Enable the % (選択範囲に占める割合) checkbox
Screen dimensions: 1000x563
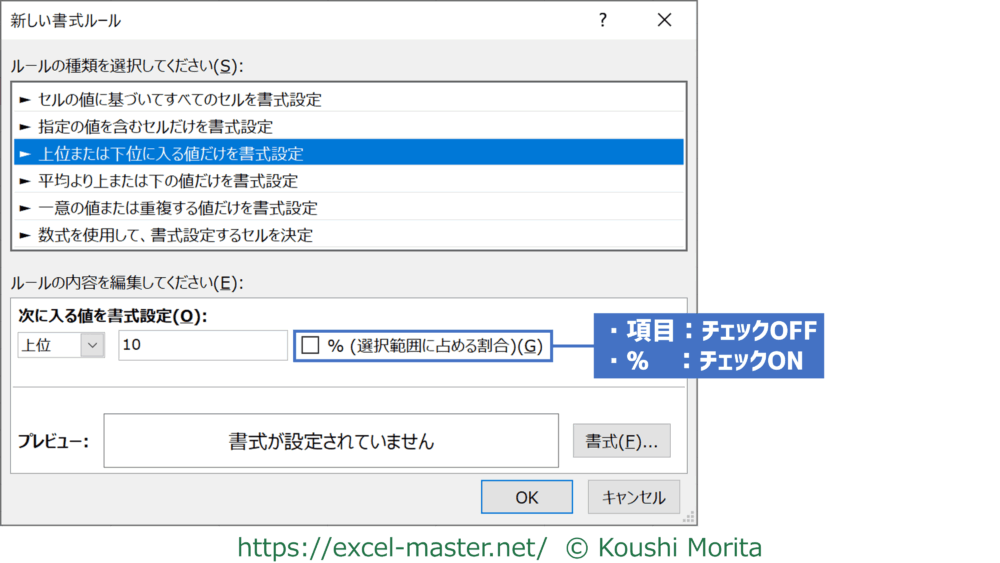[x=311, y=345]
